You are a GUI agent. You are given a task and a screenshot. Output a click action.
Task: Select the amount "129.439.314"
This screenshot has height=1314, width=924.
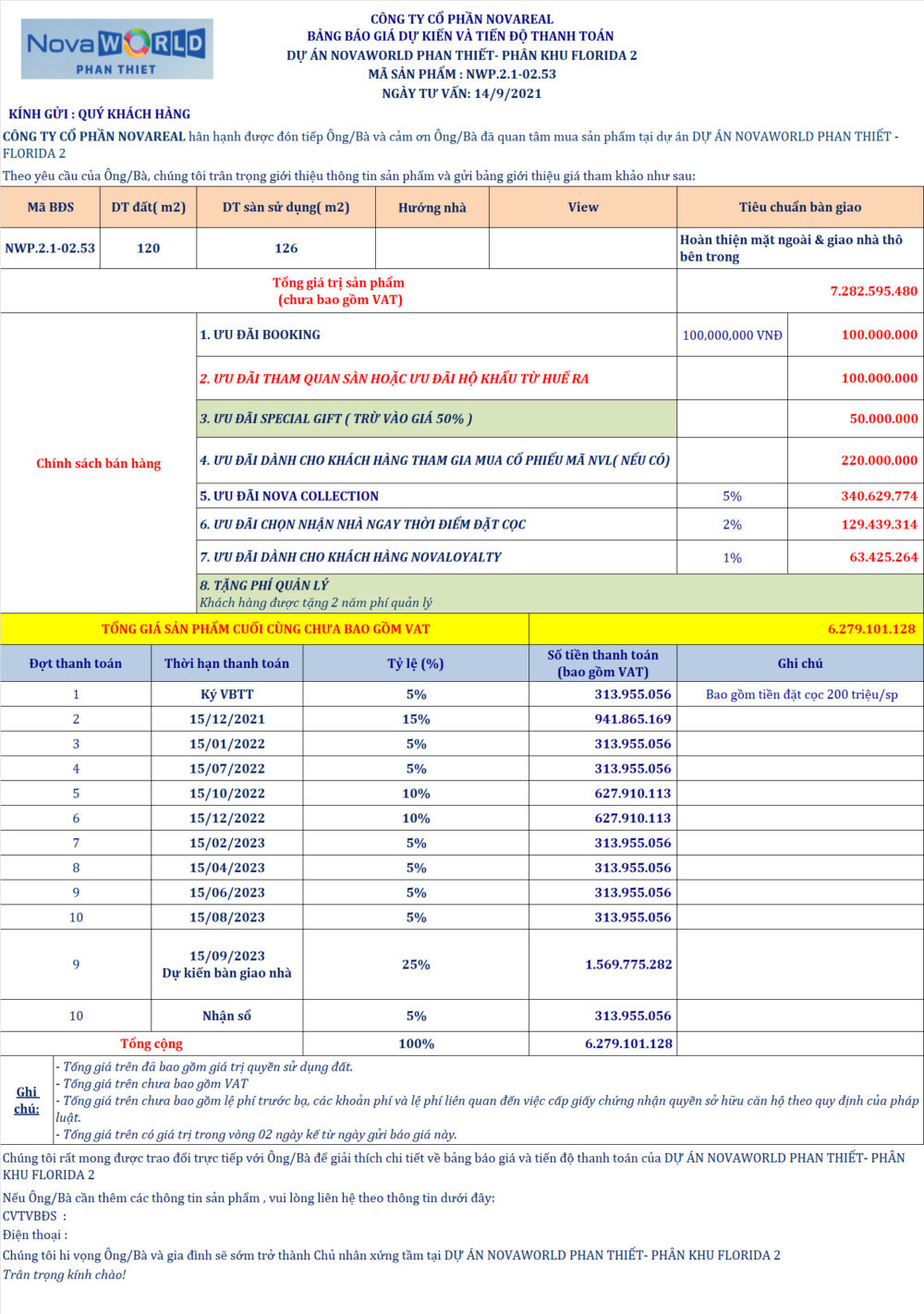[x=879, y=524]
